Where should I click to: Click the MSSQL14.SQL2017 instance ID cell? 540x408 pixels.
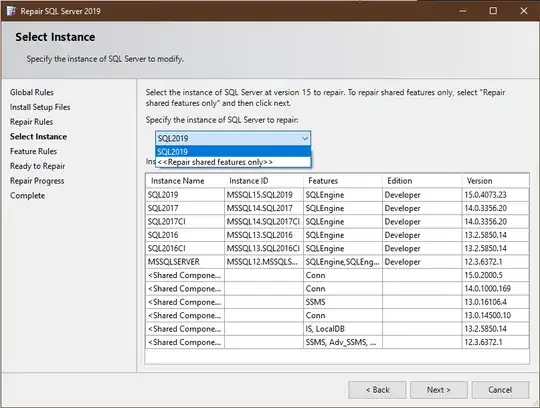pyautogui.click(x=264, y=208)
